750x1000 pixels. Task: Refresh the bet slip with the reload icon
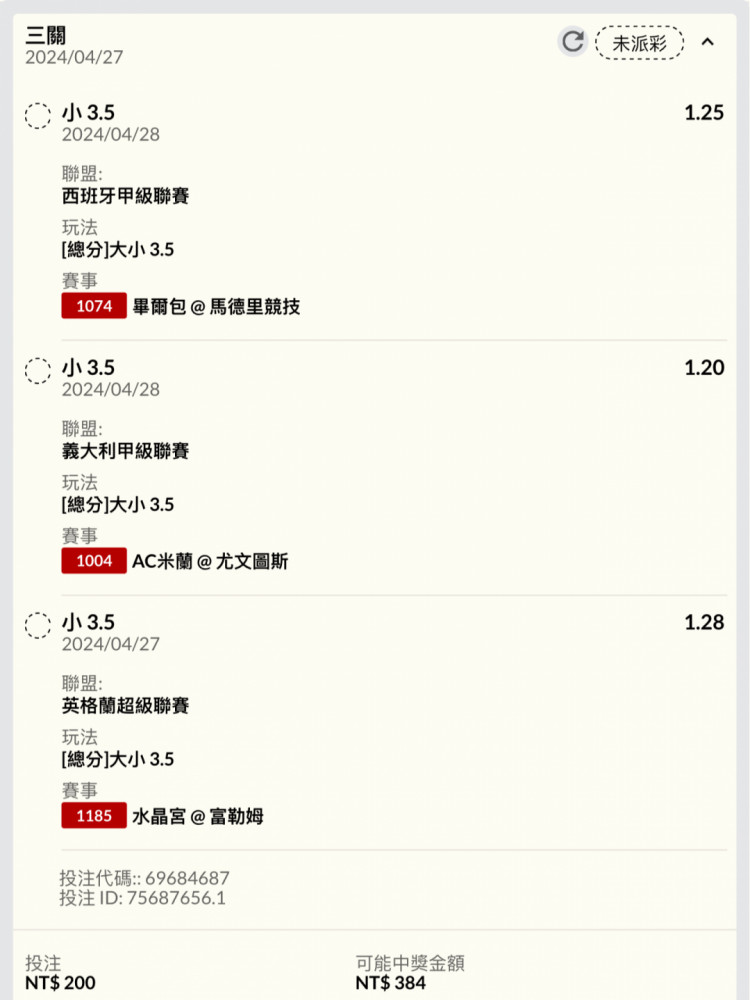[572, 42]
